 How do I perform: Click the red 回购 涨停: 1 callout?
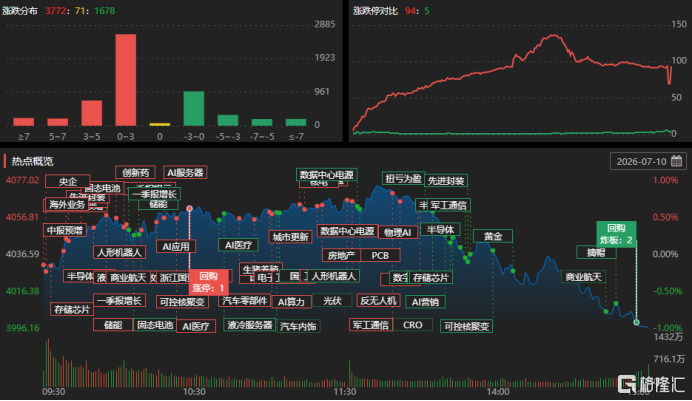point(208,282)
